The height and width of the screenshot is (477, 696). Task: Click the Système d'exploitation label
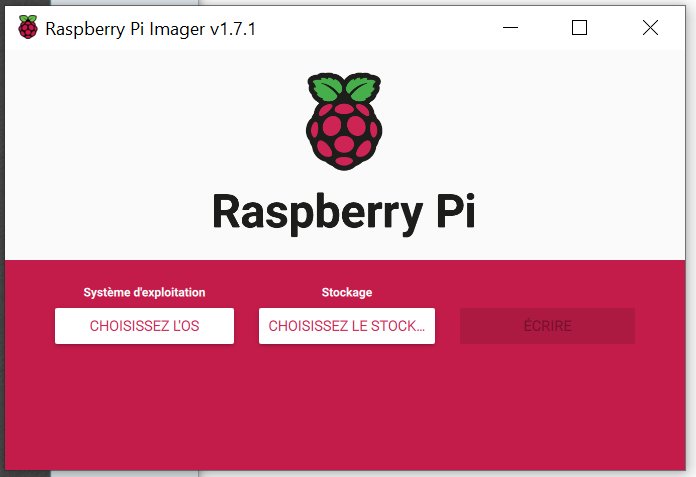pos(144,292)
